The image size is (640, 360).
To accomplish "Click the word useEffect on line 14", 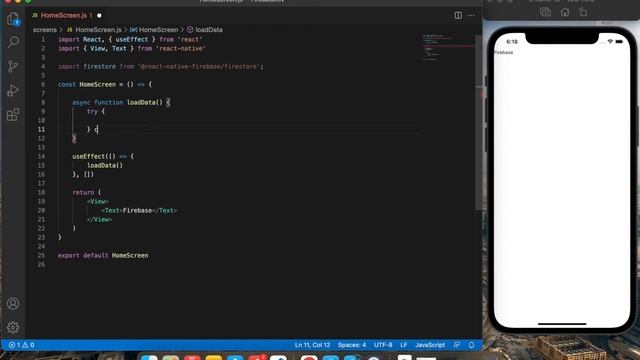I will click(89, 156).
